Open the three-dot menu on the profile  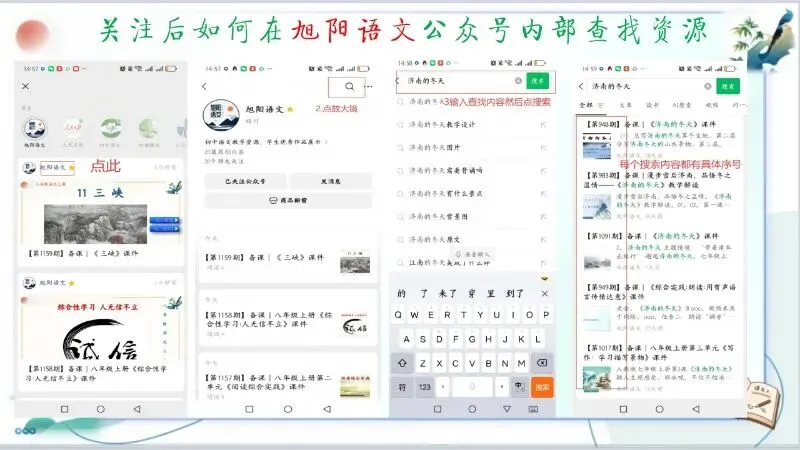[x=368, y=86]
